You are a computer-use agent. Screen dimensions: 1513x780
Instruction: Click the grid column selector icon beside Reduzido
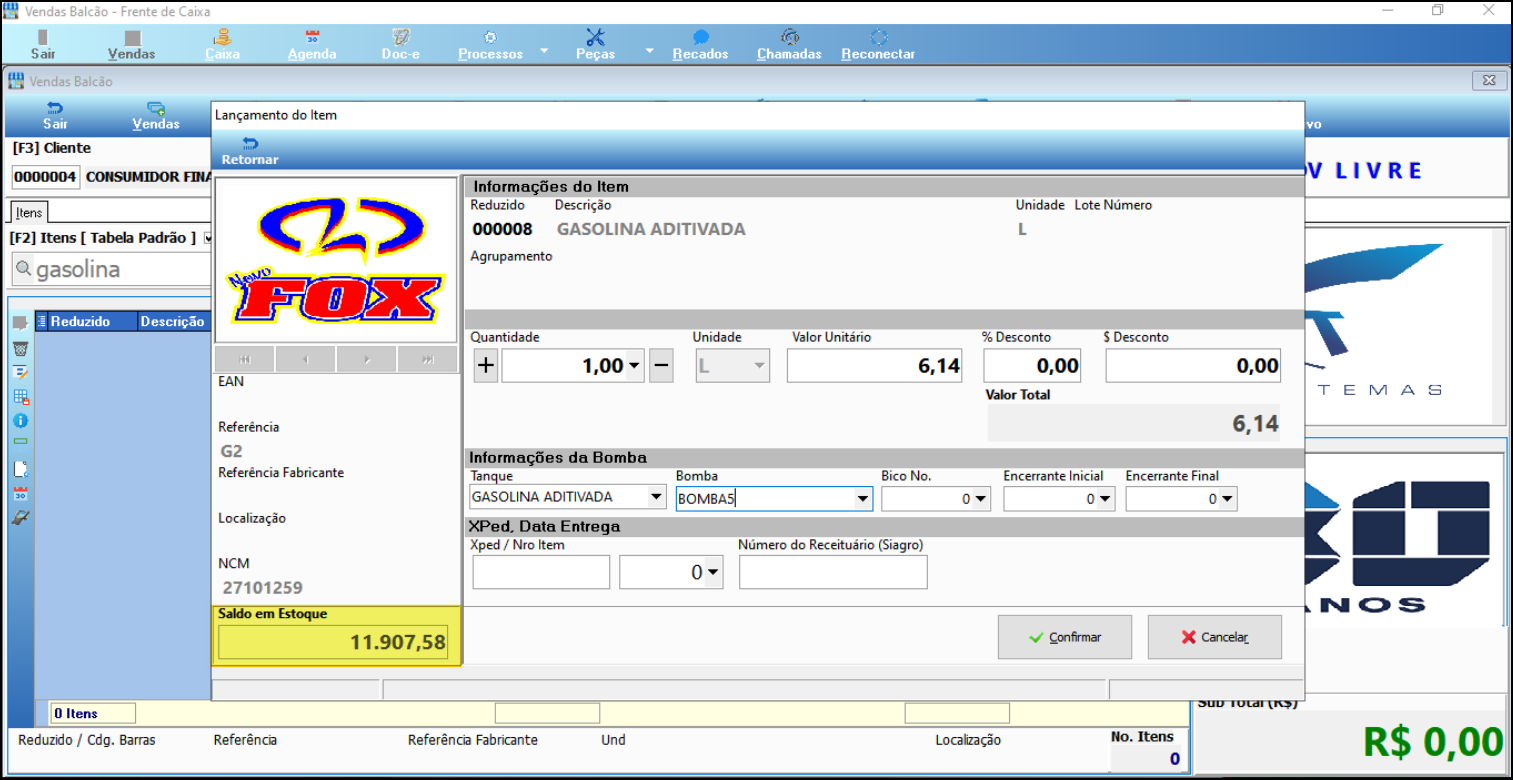click(41, 322)
